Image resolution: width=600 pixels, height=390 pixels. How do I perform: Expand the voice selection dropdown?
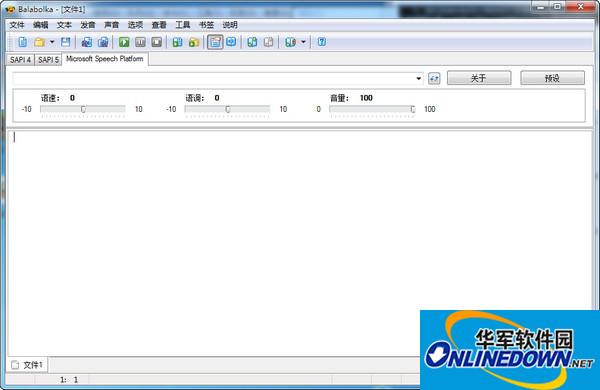418,78
